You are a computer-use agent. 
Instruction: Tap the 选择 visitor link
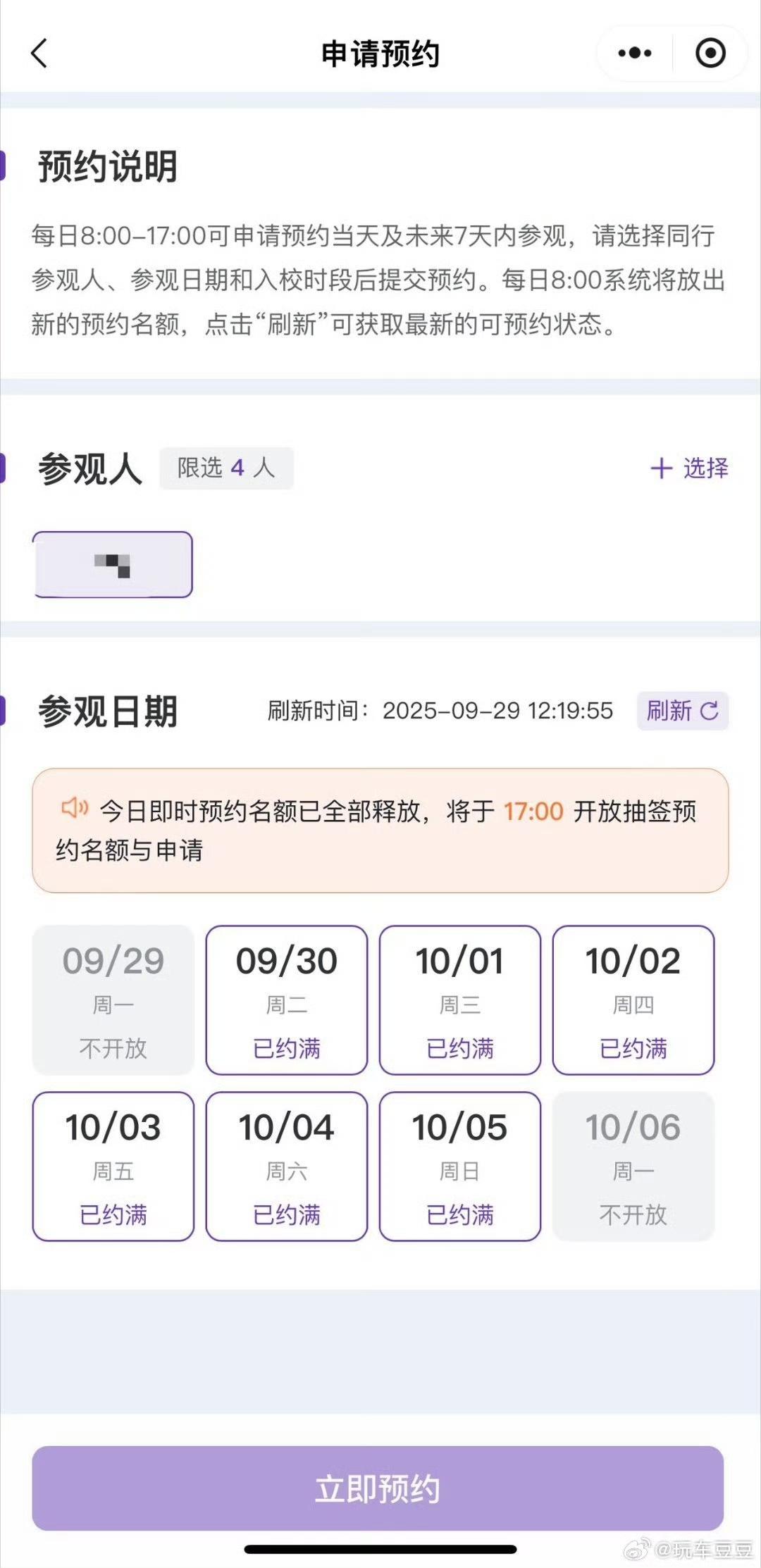(705, 468)
